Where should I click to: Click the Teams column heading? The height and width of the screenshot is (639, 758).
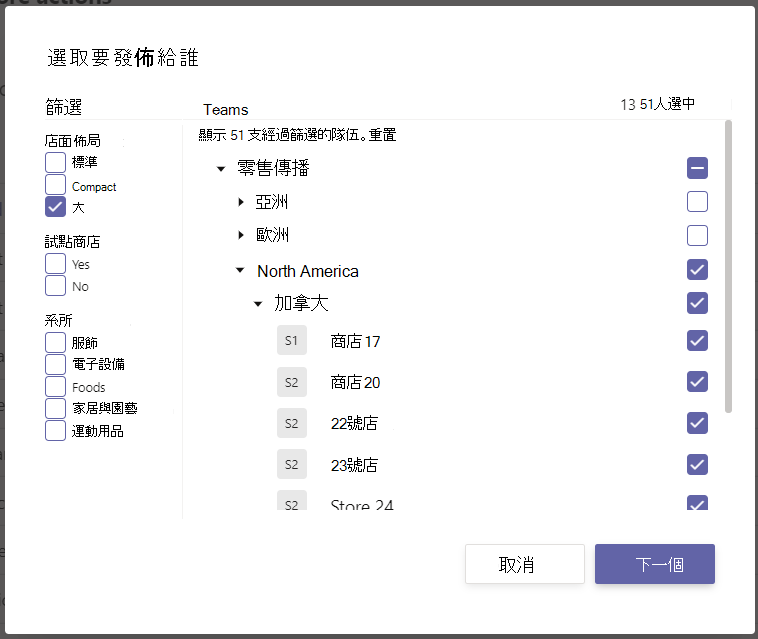[225, 110]
